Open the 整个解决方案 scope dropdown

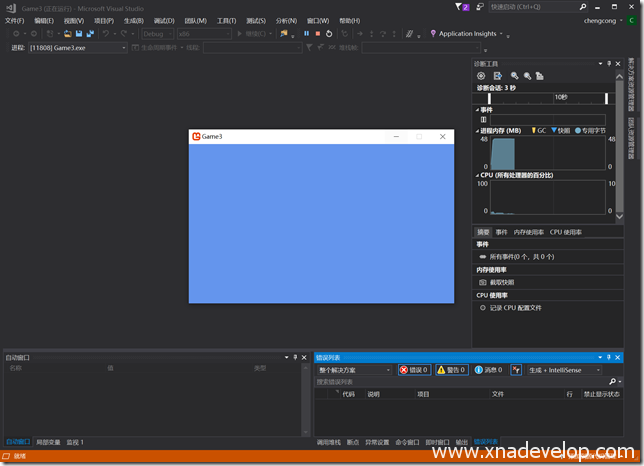point(354,370)
